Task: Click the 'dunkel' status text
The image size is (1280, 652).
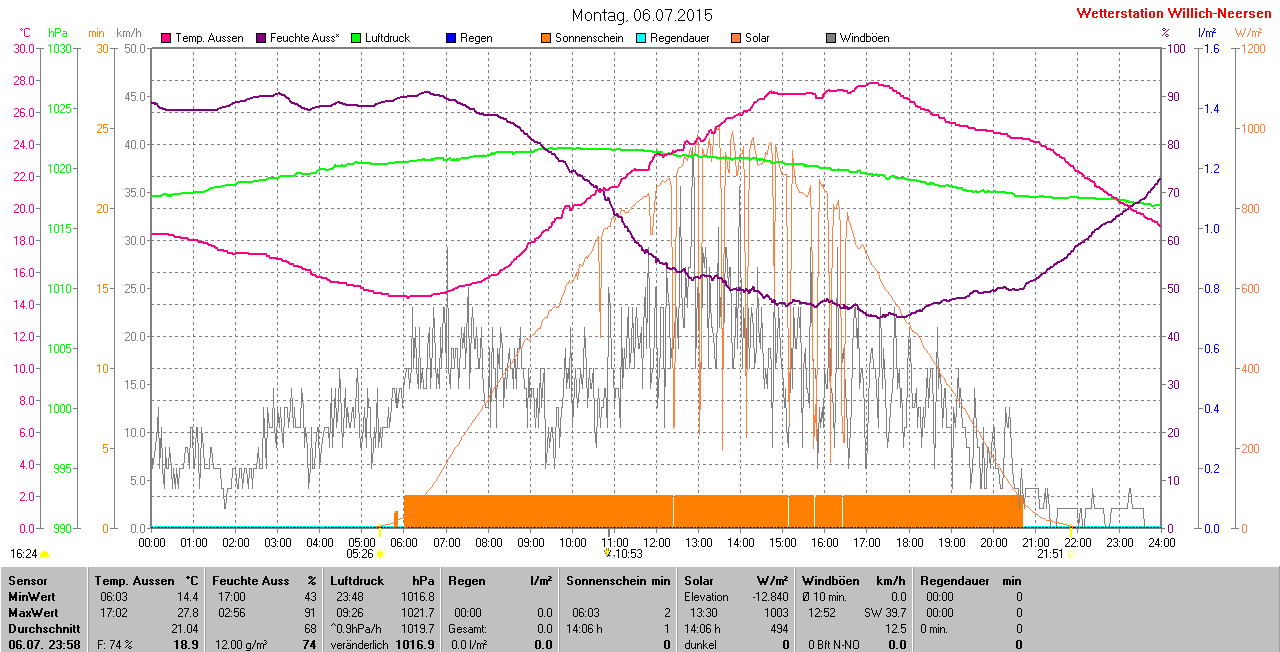Action: coord(700,644)
